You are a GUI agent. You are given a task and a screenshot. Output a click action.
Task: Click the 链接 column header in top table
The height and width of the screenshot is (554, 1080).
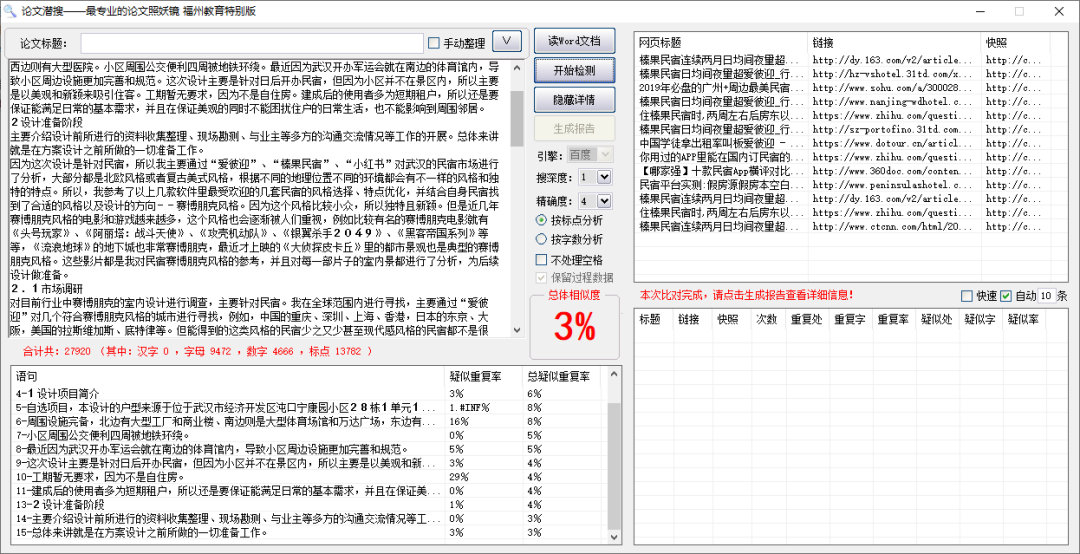pos(893,43)
